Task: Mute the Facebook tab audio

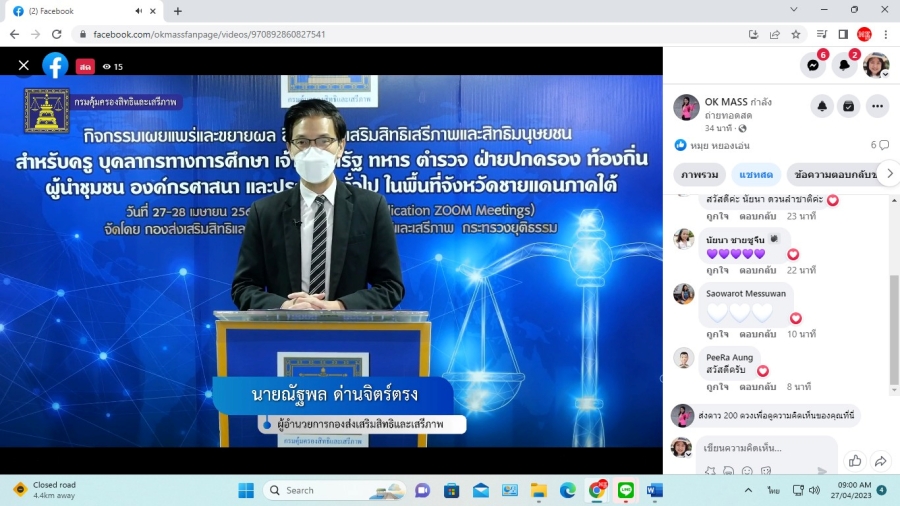Action: pyautogui.click(x=138, y=11)
